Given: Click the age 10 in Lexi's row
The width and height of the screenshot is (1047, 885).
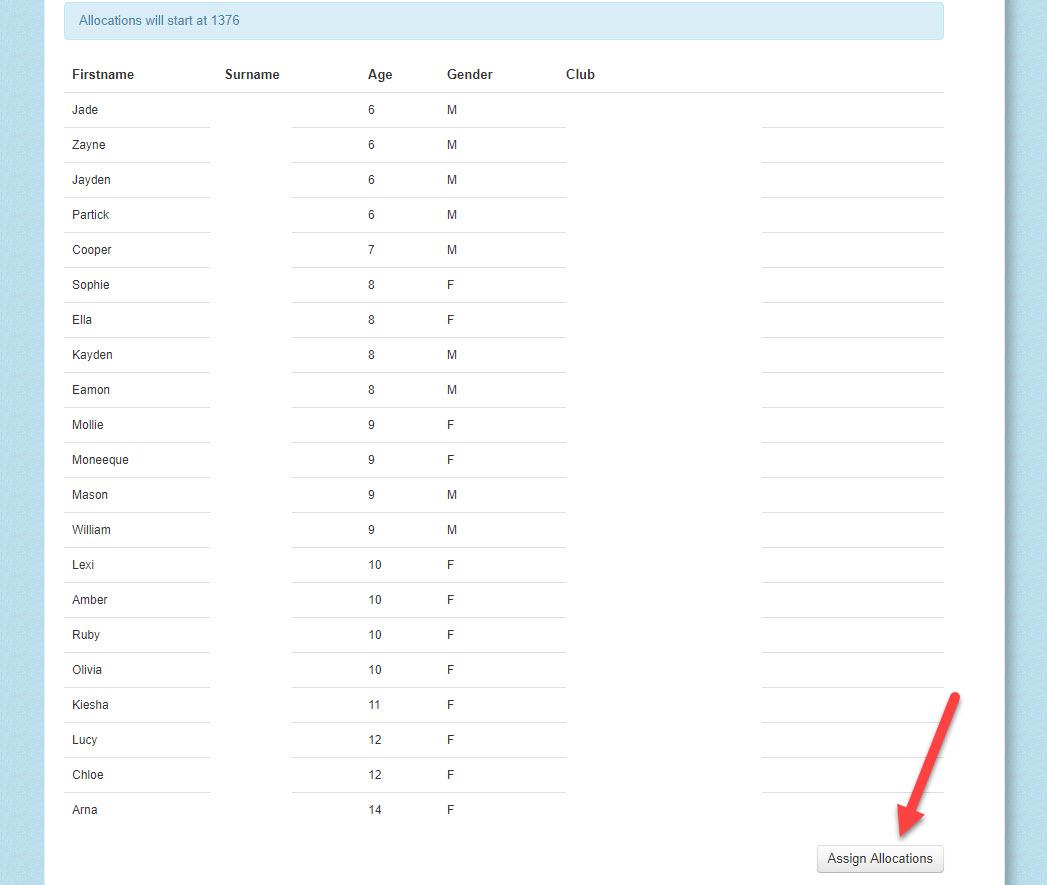Looking at the screenshot, I should (375, 564).
